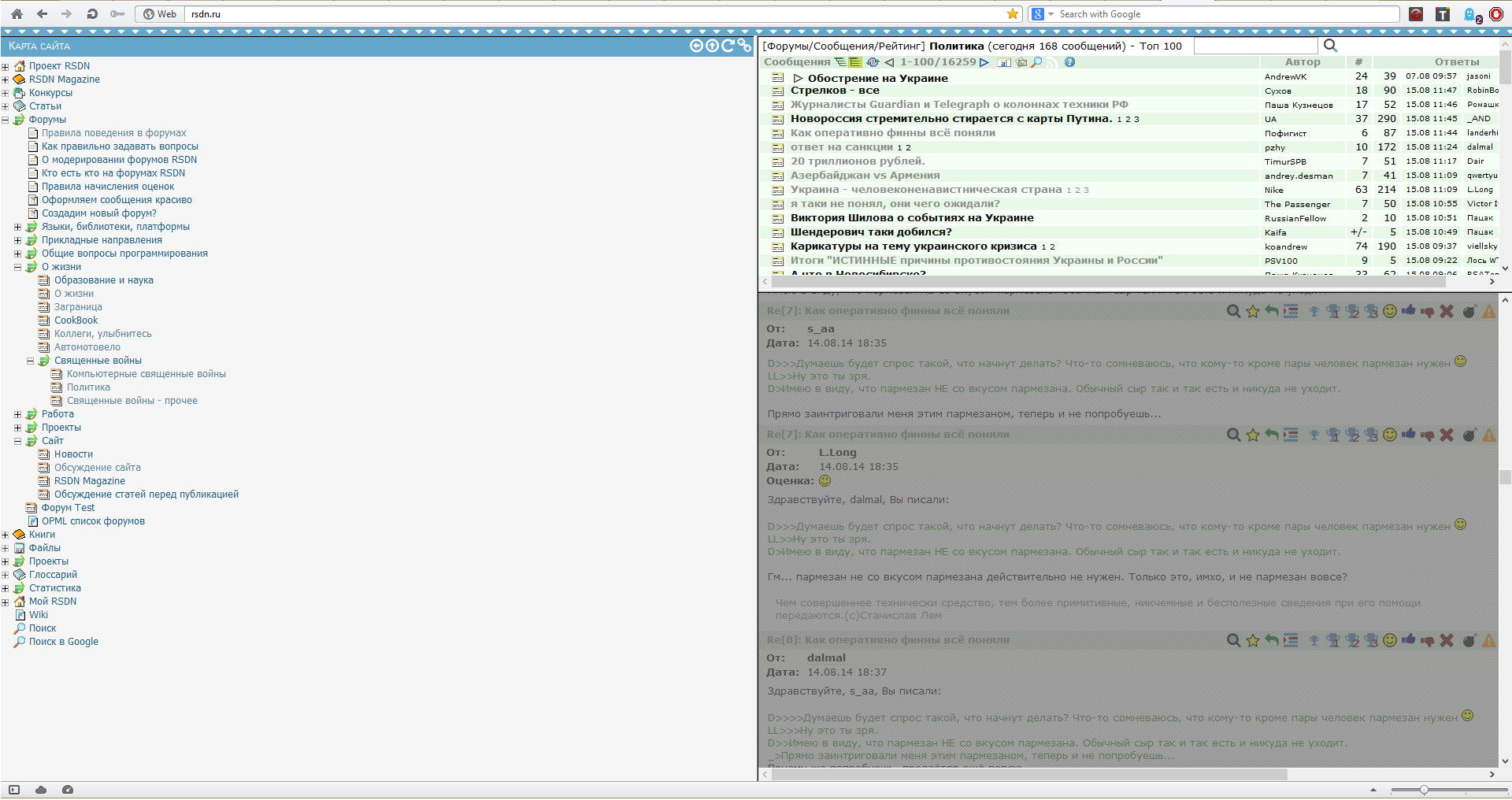Image resolution: width=1512 pixels, height=800 pixels.
Task: Go to next page of messages
Action: [x=984, y=62]
